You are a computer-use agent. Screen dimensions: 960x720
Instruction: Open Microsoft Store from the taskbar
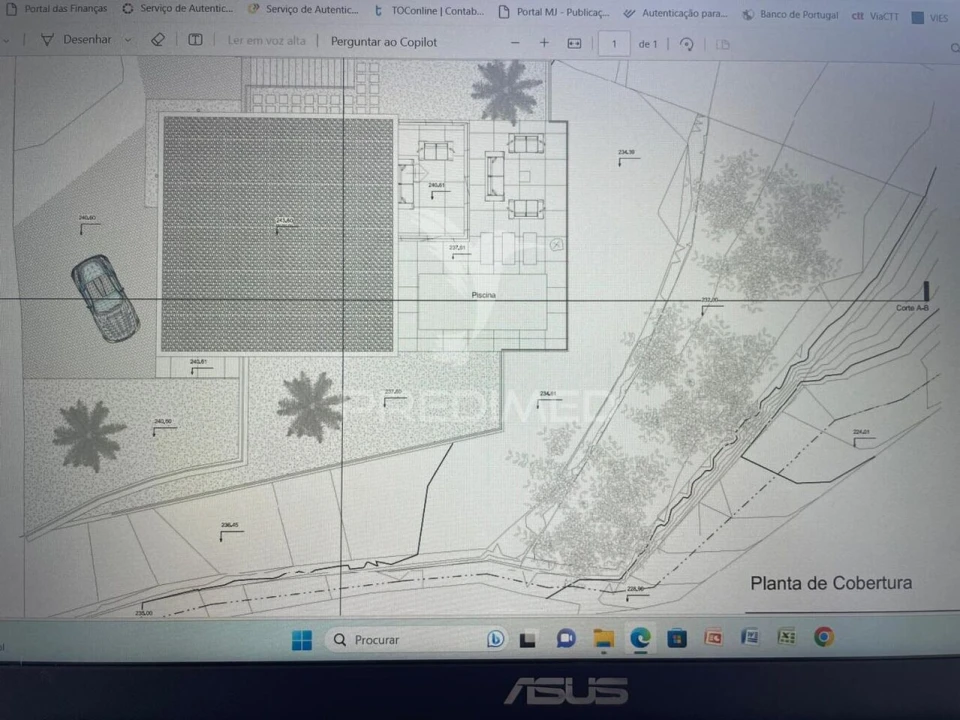click(x=677, y=638)
